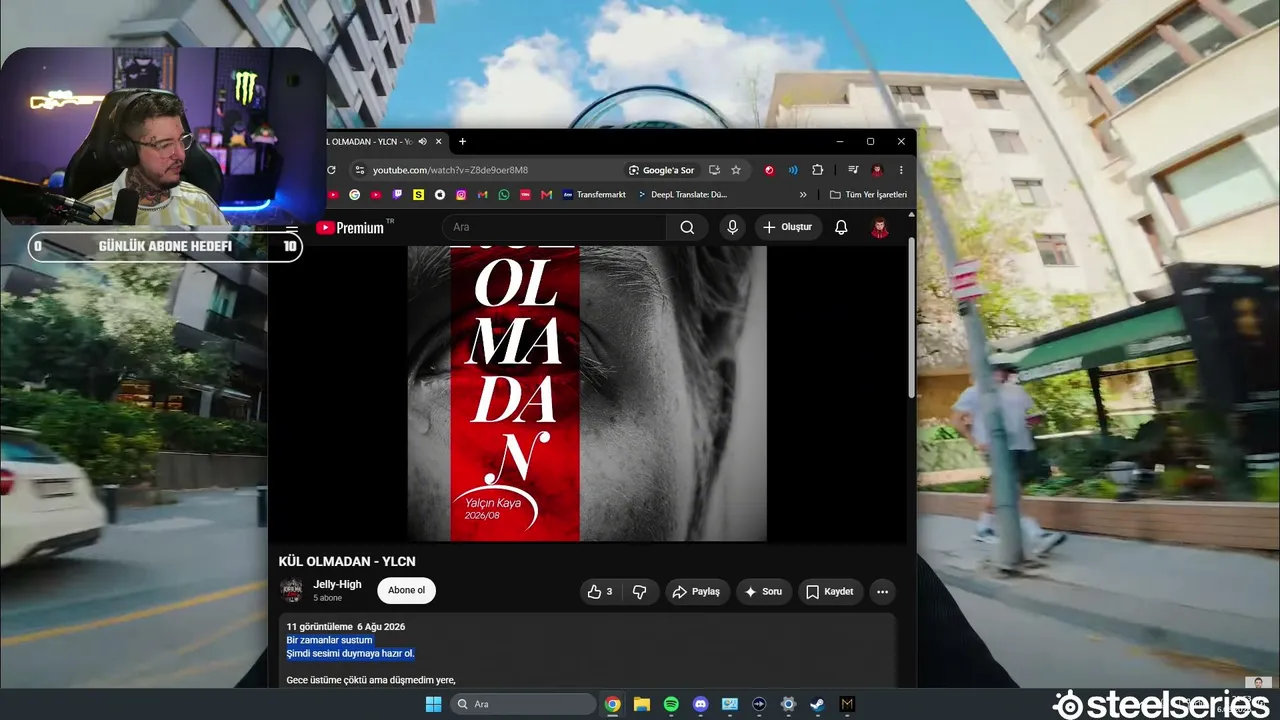
Task: Open the Jelly-High channel name link
Action: pyautogui.click(x=337, y=585)
